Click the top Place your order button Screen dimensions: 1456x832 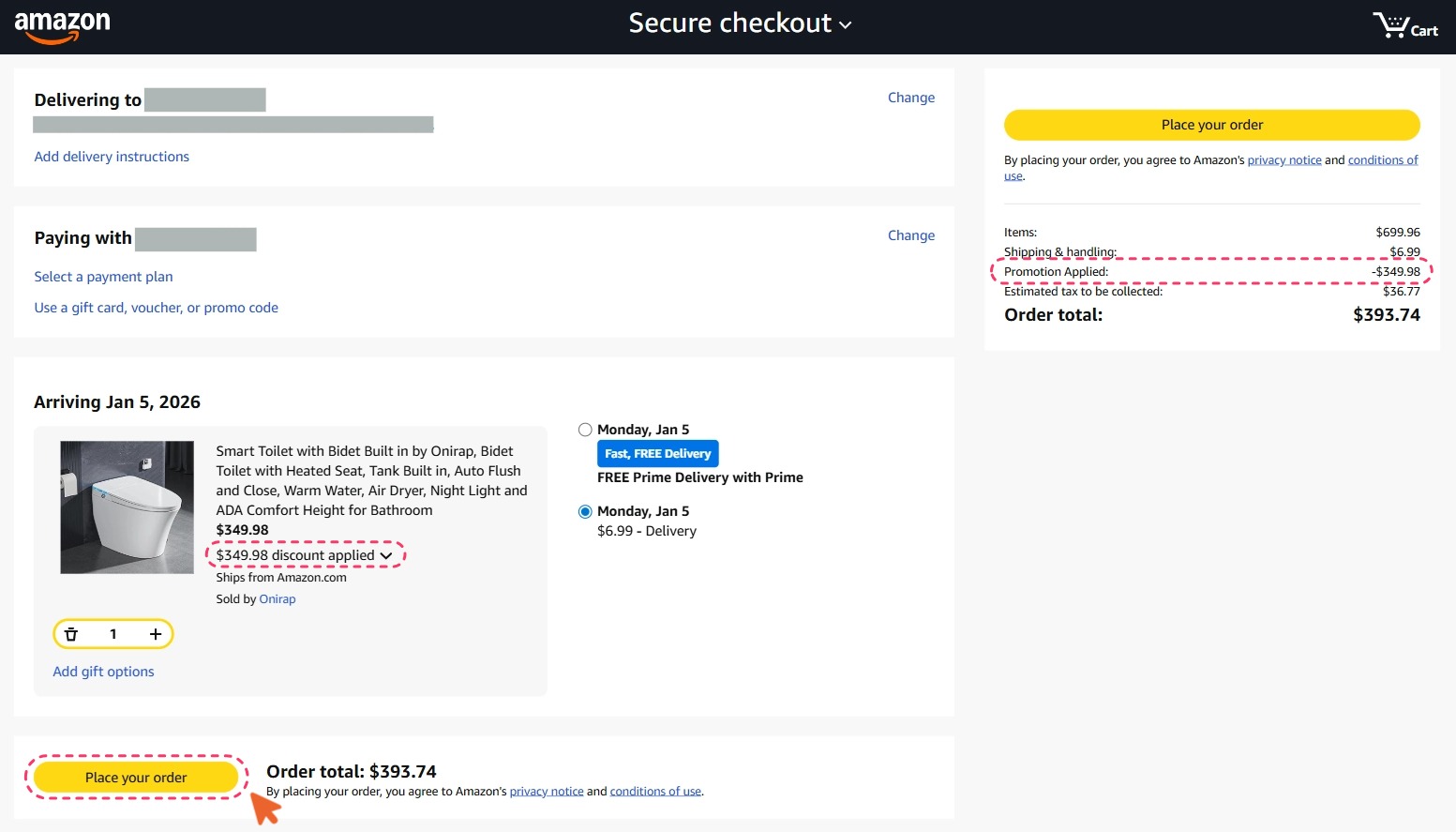tap(1211, 125)
